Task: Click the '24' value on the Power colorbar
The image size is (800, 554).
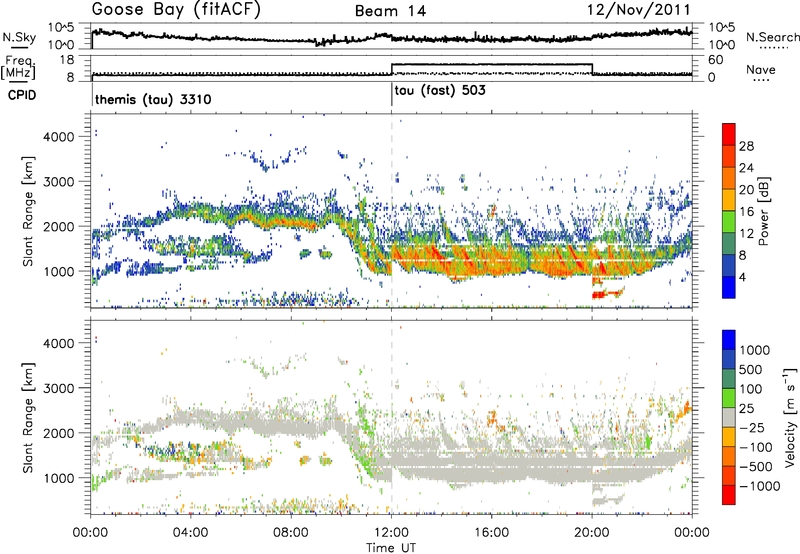Action: (x=746, y=168)
